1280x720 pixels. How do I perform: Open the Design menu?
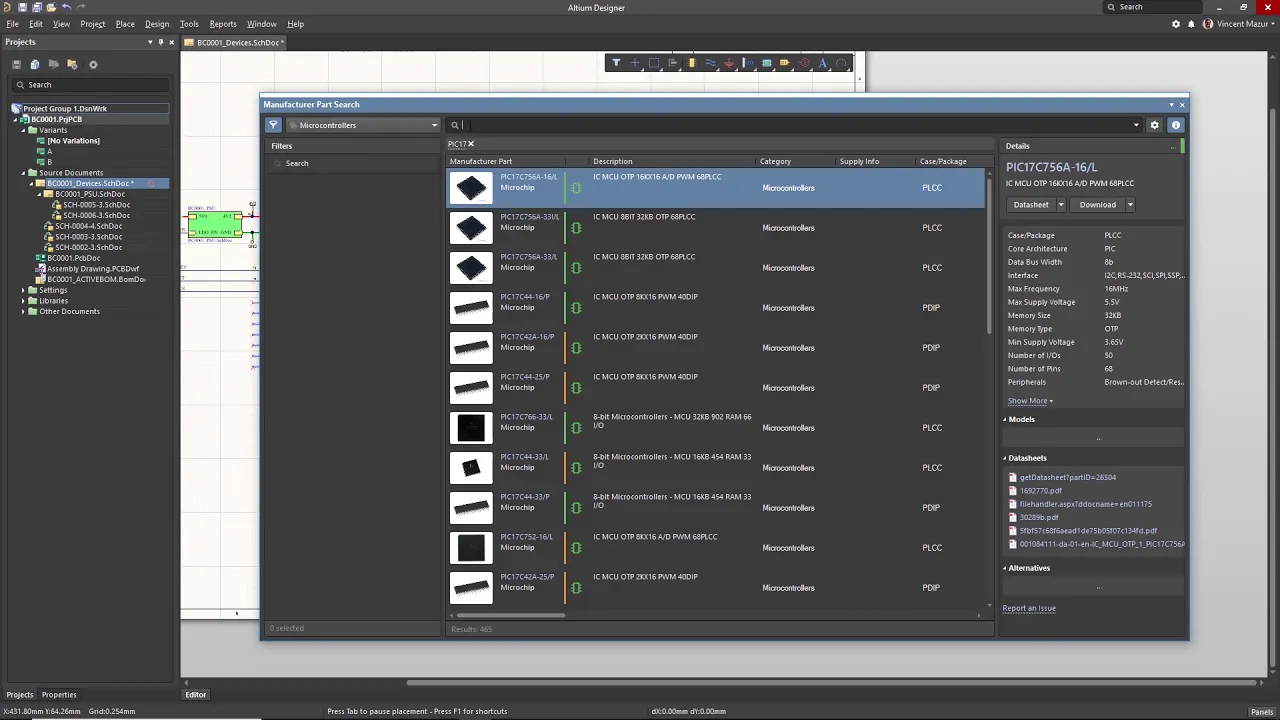pos(157,24)
